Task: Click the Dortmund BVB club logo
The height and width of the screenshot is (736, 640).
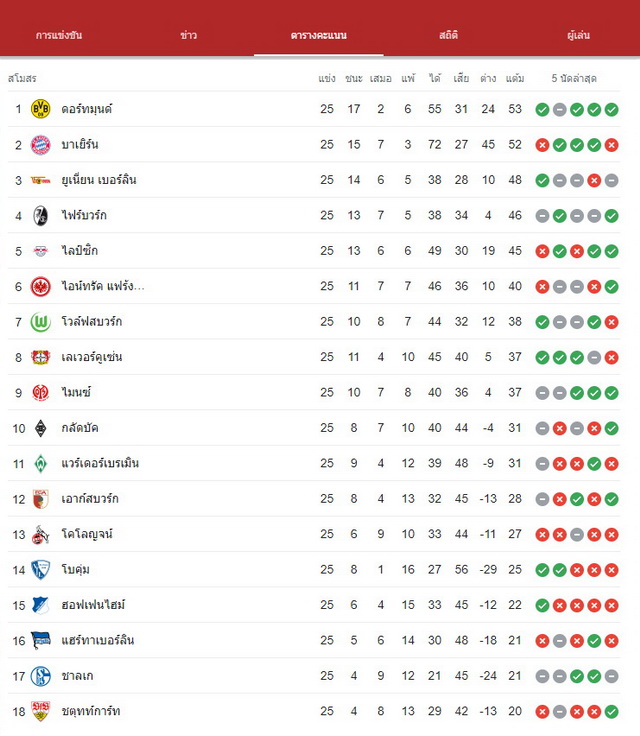Action: tap(40, 109)
